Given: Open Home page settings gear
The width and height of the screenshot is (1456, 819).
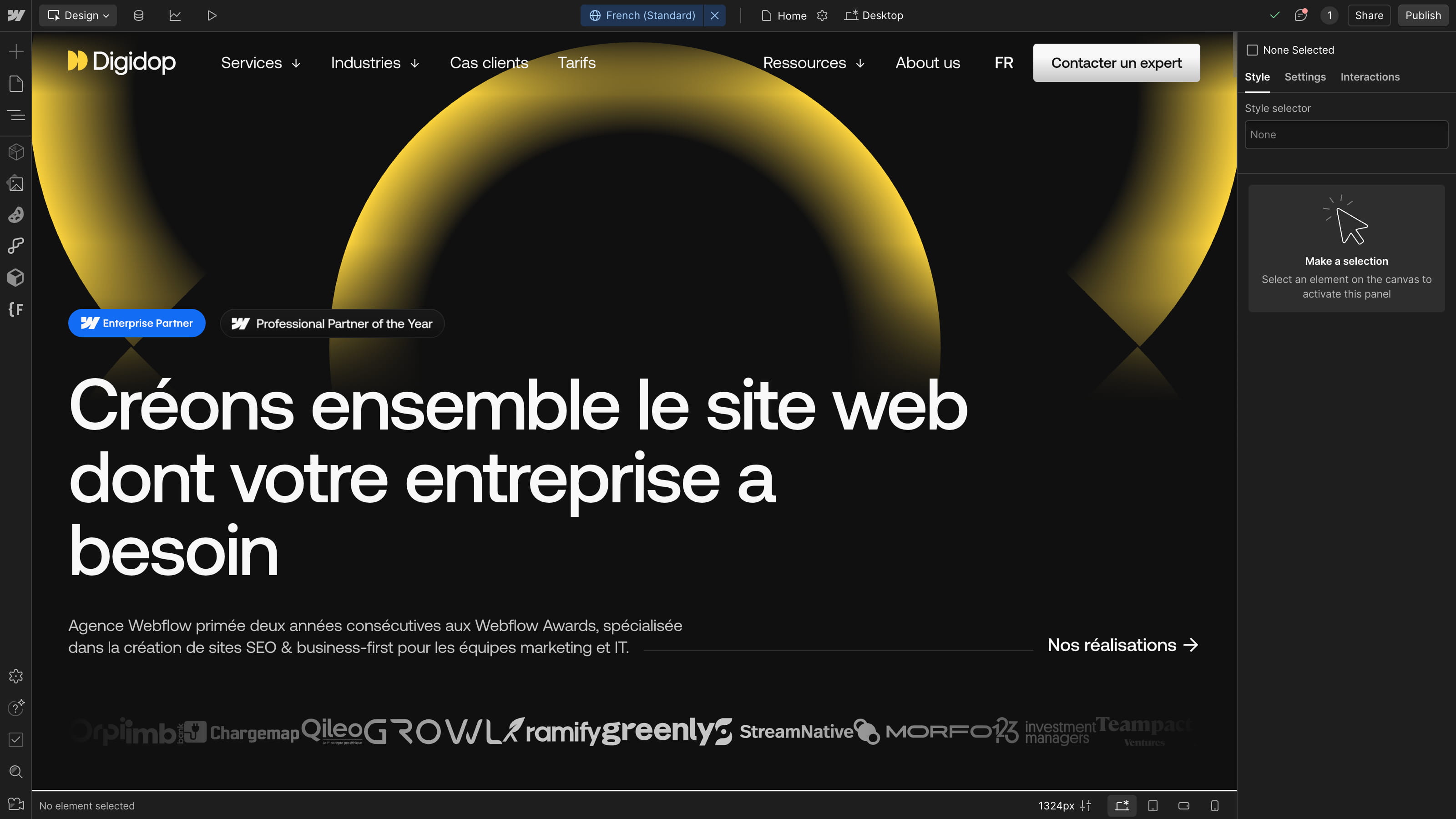Looking at the screenshot, I should point(822,15).
